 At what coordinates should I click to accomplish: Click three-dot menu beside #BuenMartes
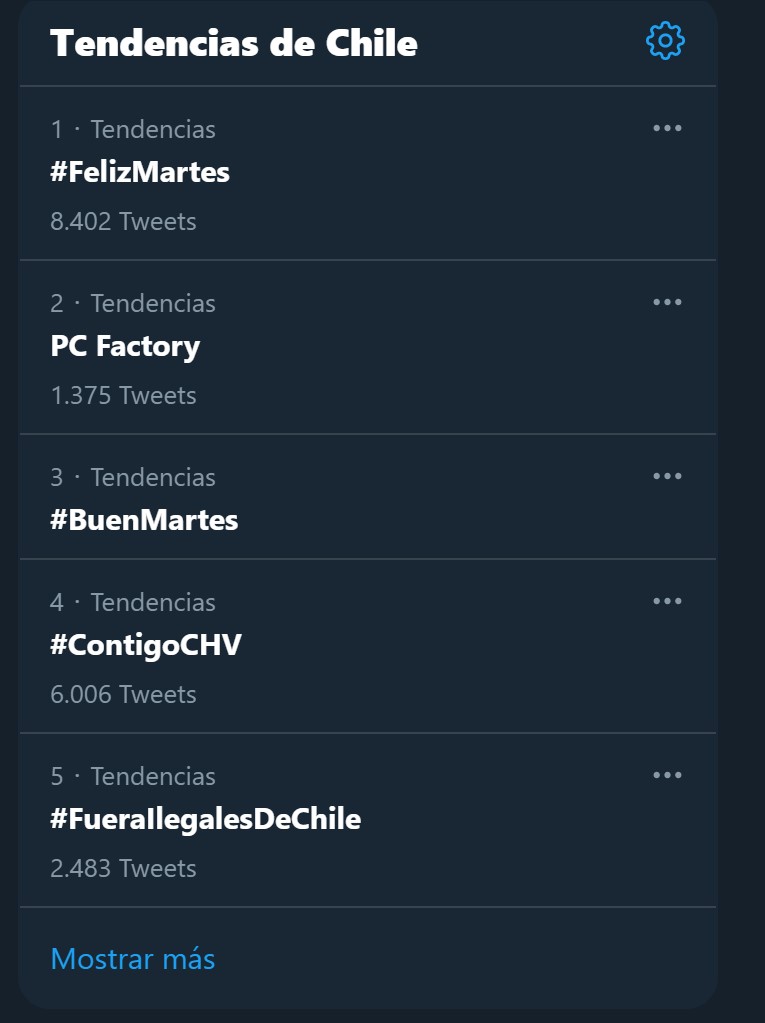pyautogui.click(x=667, y=476)
